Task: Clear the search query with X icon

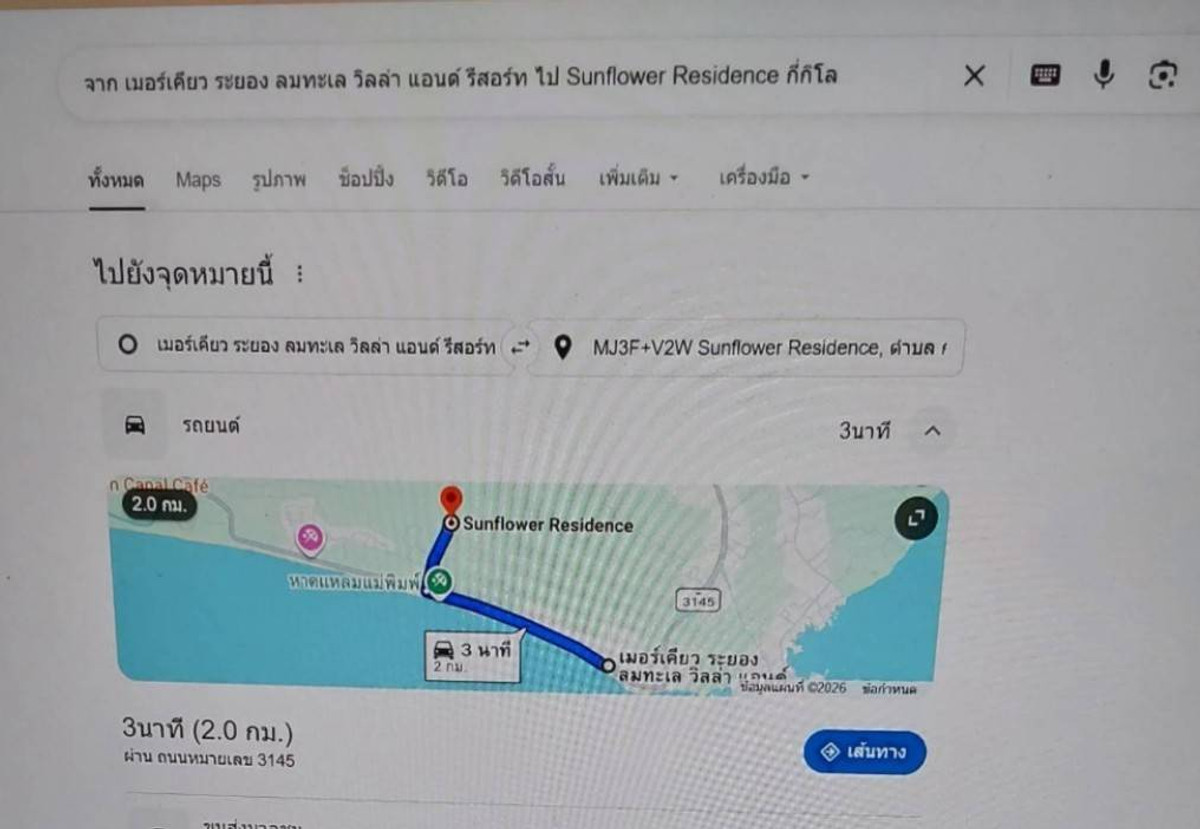Action: point(974,76)
